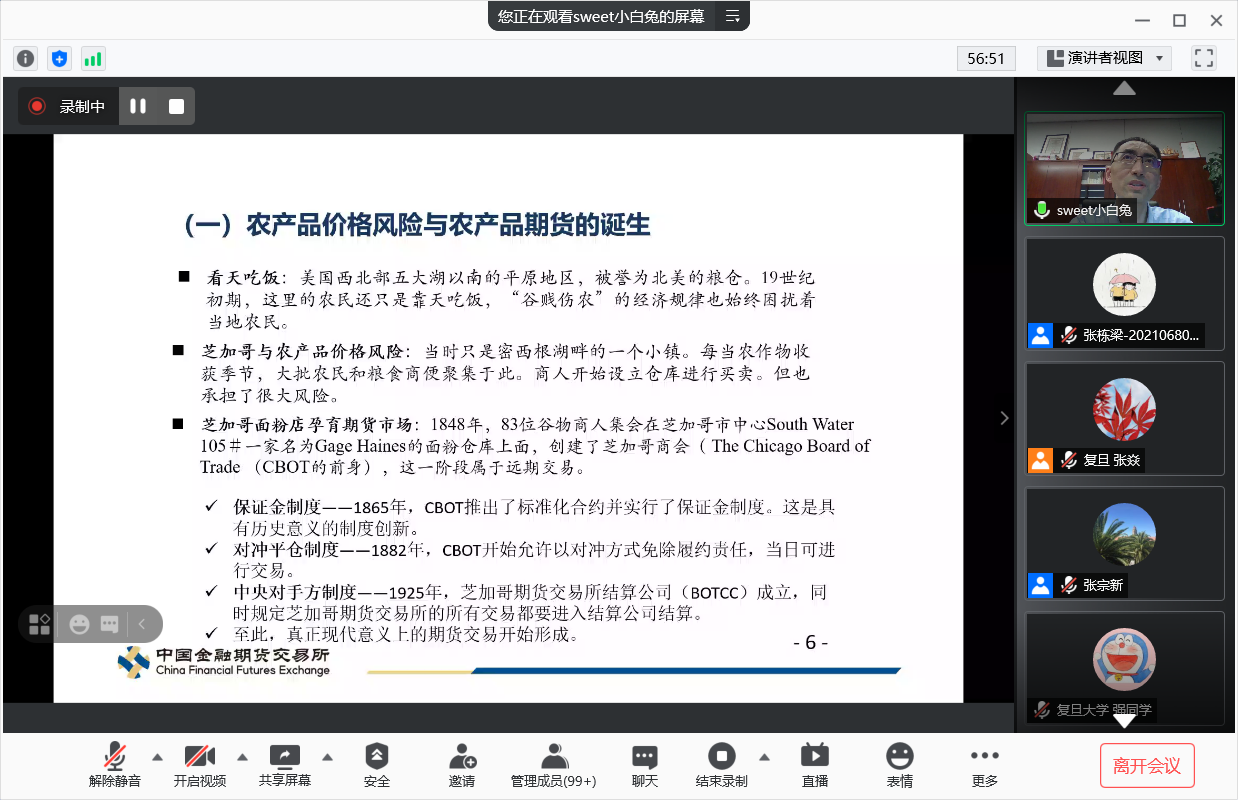
Task: Click Leave Meeting (离开会议) button
Action: (1147, 766)
